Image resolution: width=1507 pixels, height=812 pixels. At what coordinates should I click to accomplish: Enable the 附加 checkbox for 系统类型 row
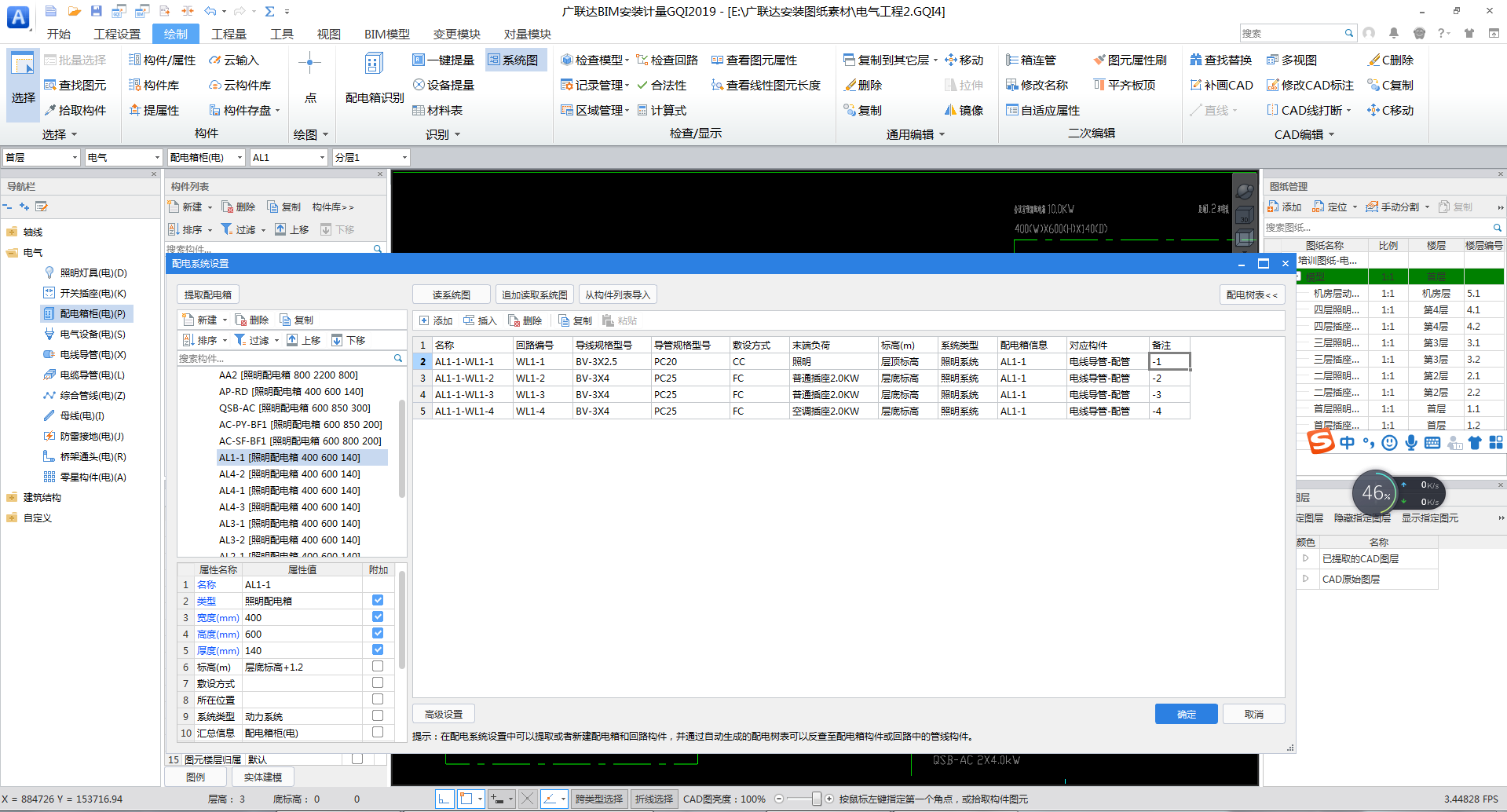coord(378,715)
